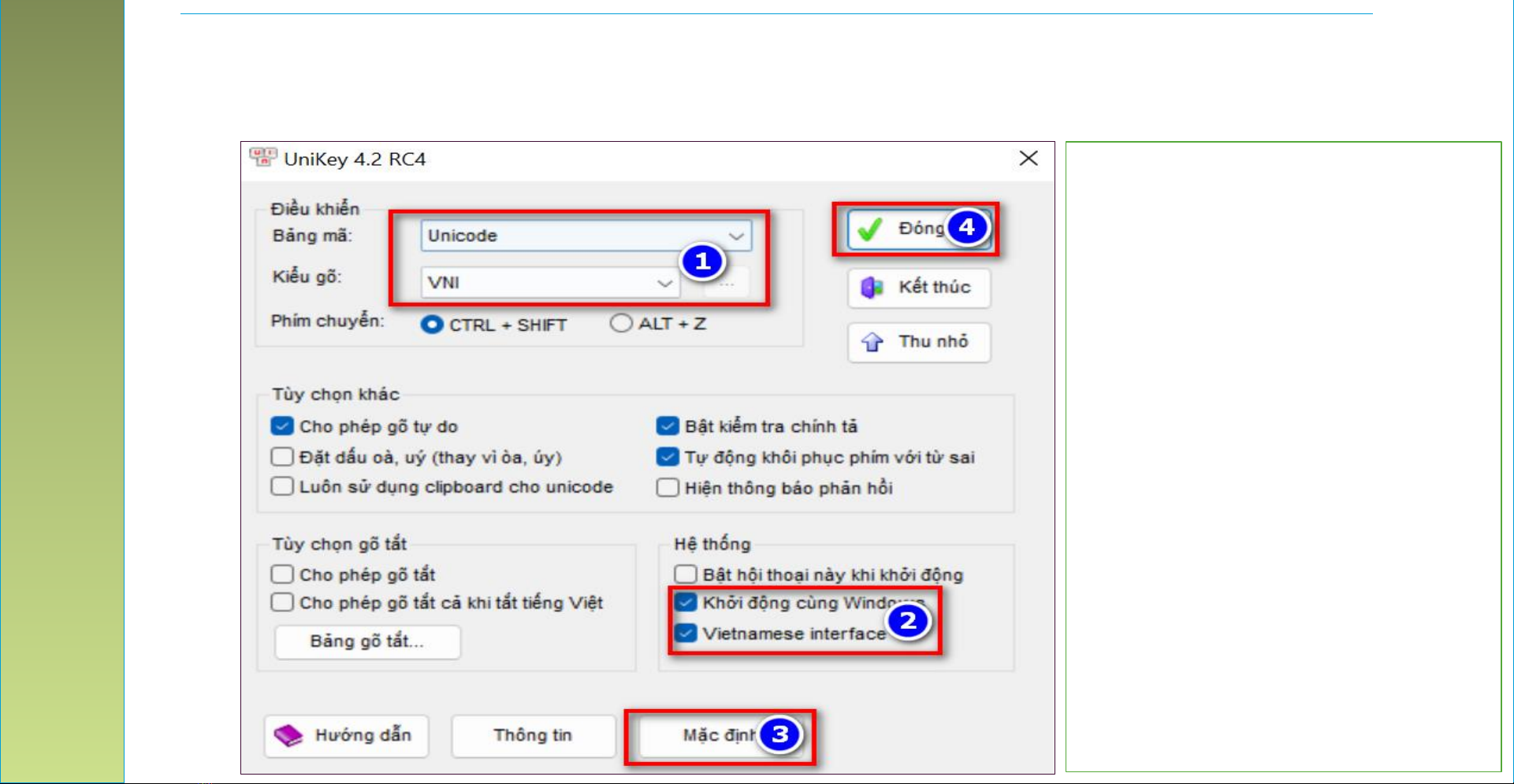Toggle Tự động khôi phục phím với từ sai

(668, 457)
